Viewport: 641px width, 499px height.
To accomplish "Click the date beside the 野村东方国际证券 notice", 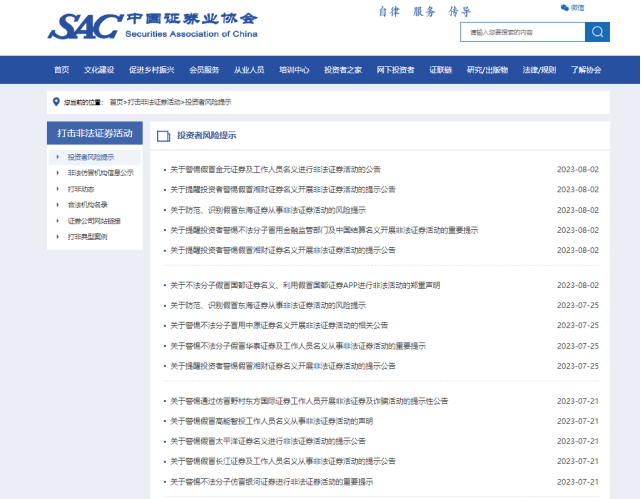I will [x=578, y=401].
